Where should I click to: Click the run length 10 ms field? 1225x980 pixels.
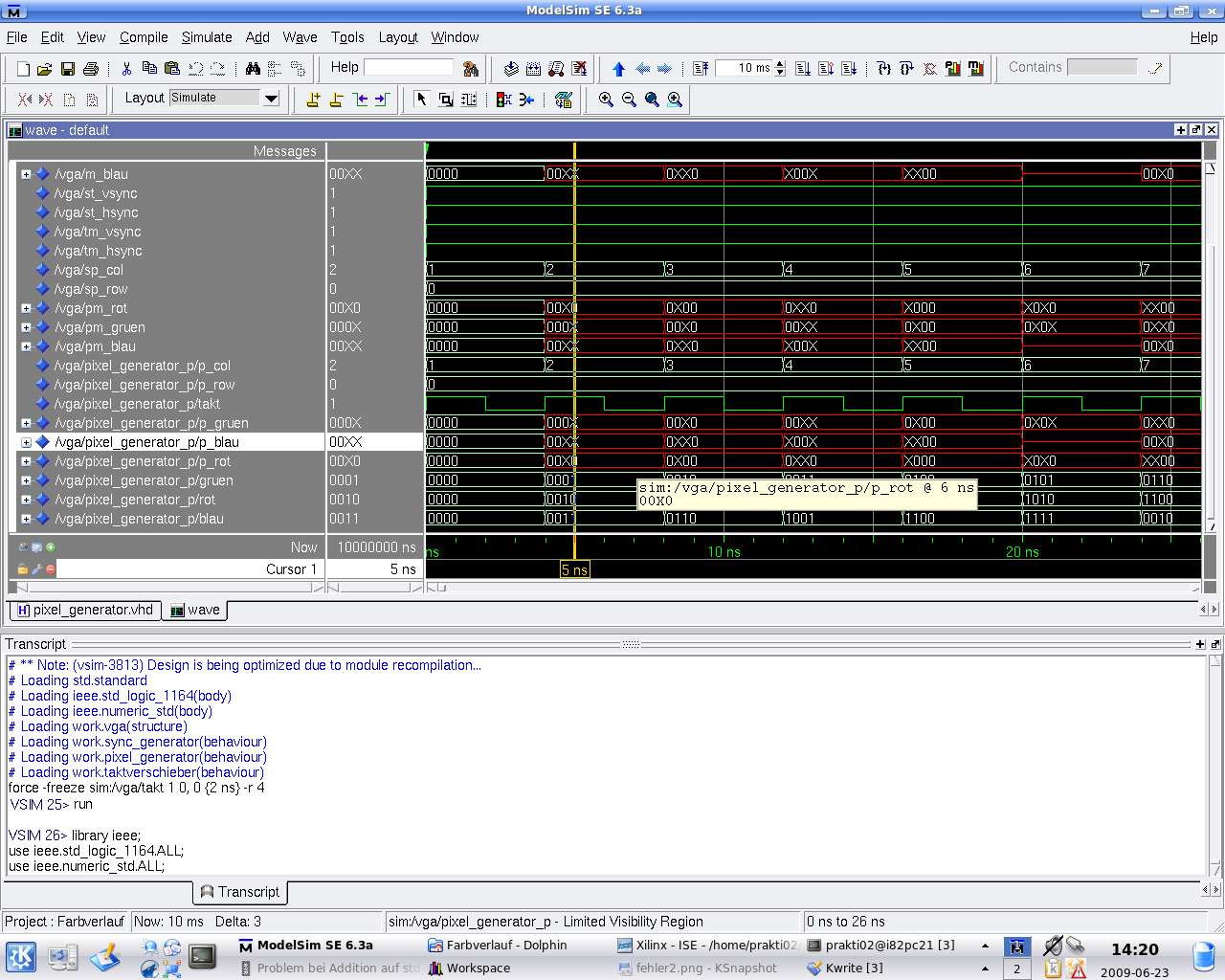(x=744, y=68)
